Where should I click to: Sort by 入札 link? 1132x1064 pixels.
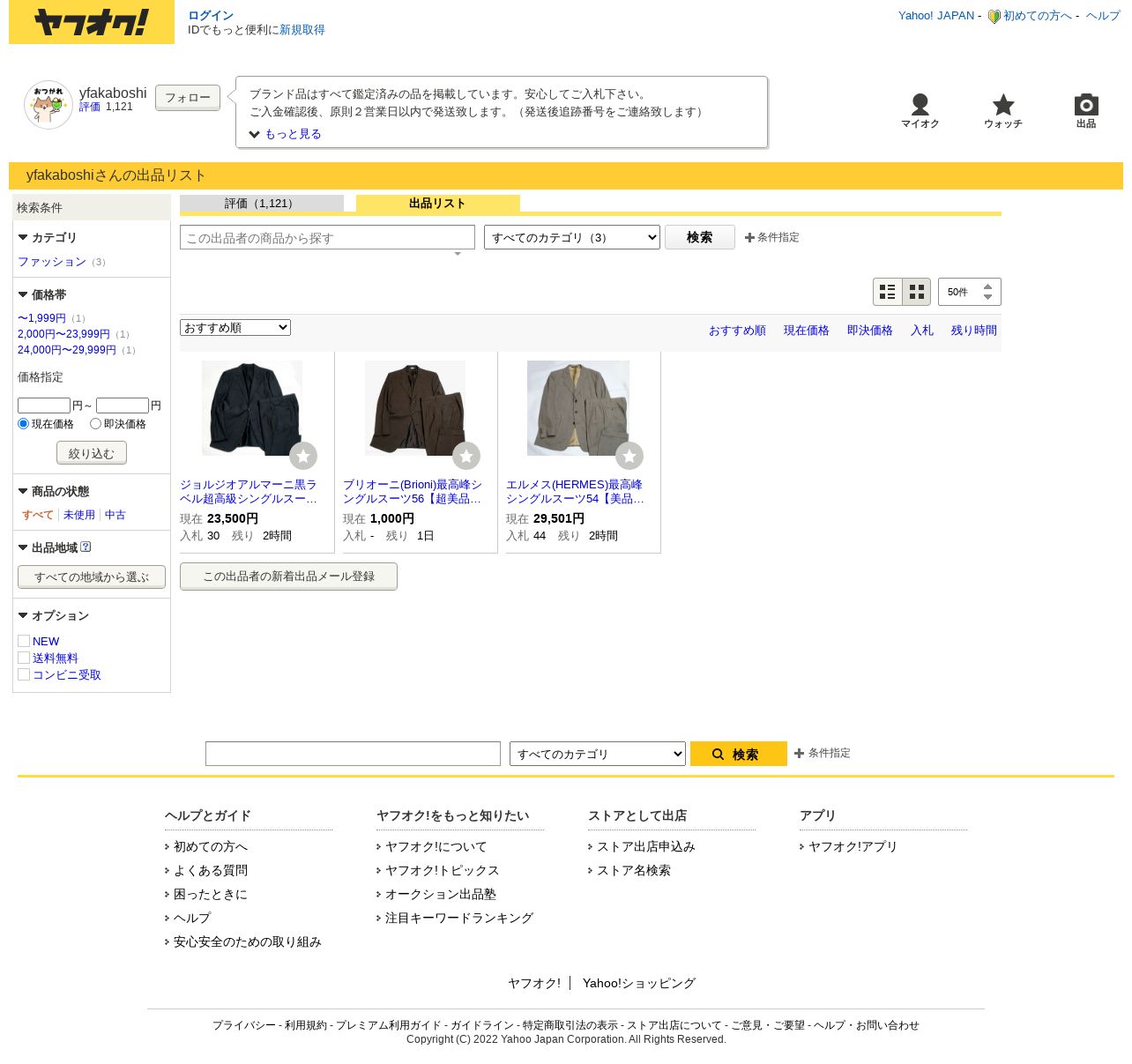(x=922, y=331)
